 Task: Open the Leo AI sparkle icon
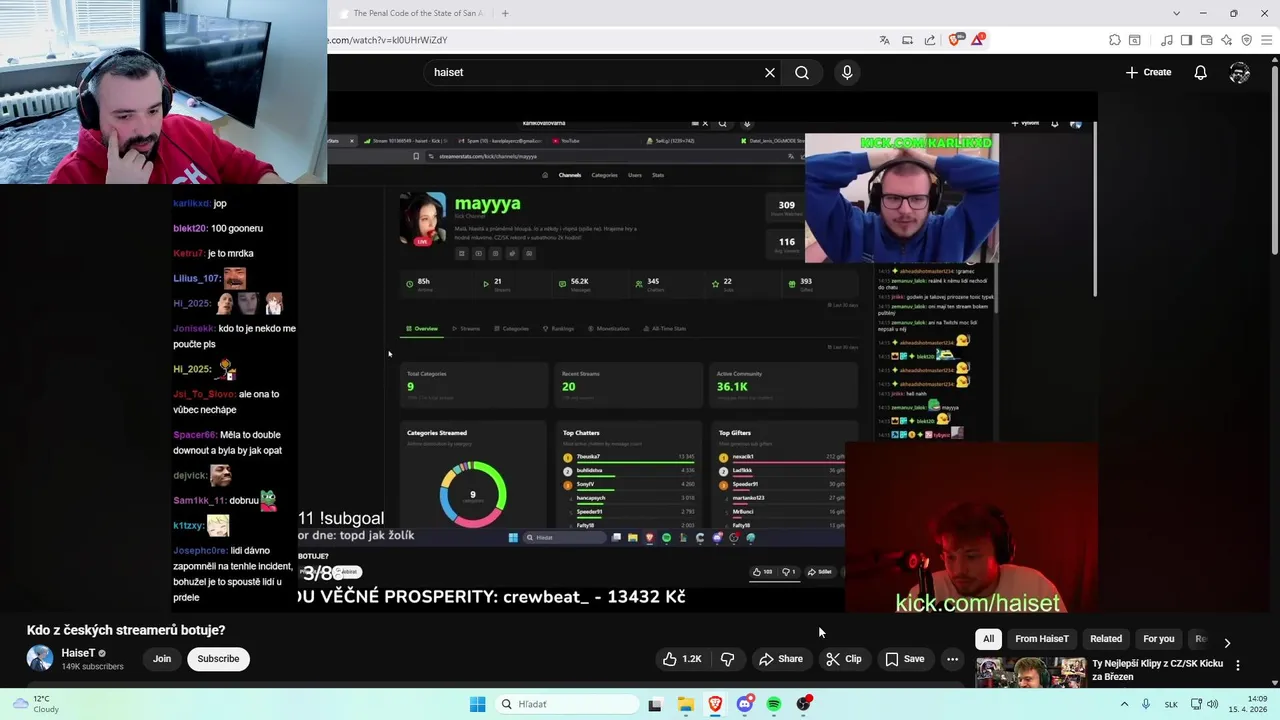1227,40
